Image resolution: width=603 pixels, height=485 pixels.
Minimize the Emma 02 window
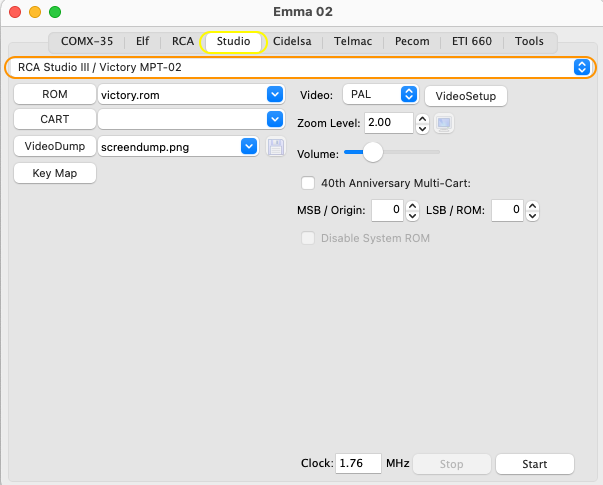35,12
